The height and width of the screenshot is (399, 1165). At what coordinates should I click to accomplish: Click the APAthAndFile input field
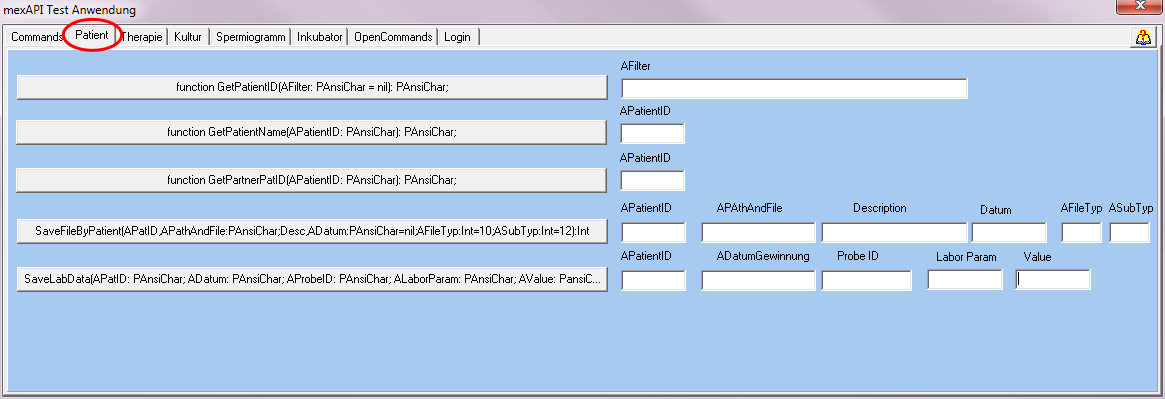[x=758, y=233]
